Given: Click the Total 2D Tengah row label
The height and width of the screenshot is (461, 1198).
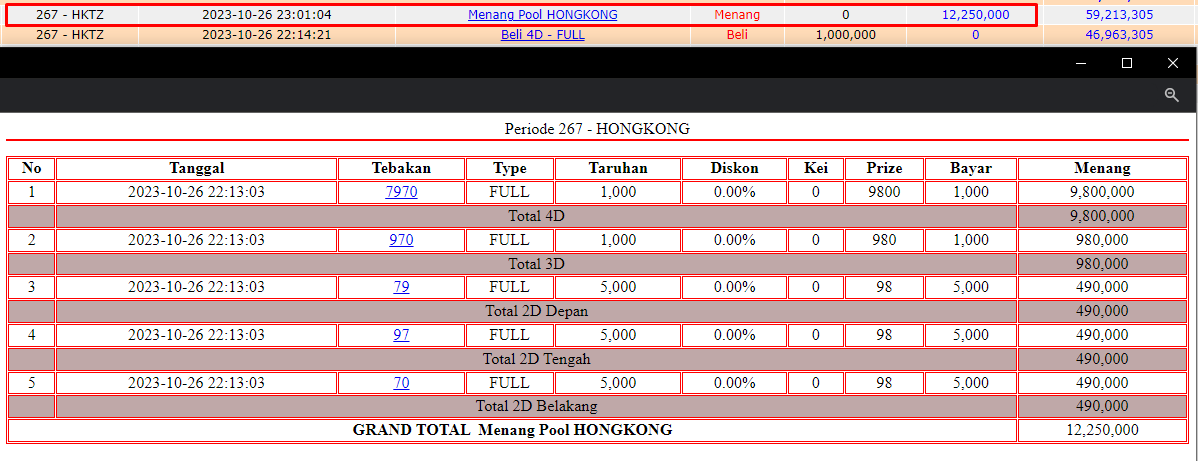Looking at the screenshot, I should 536,359.
